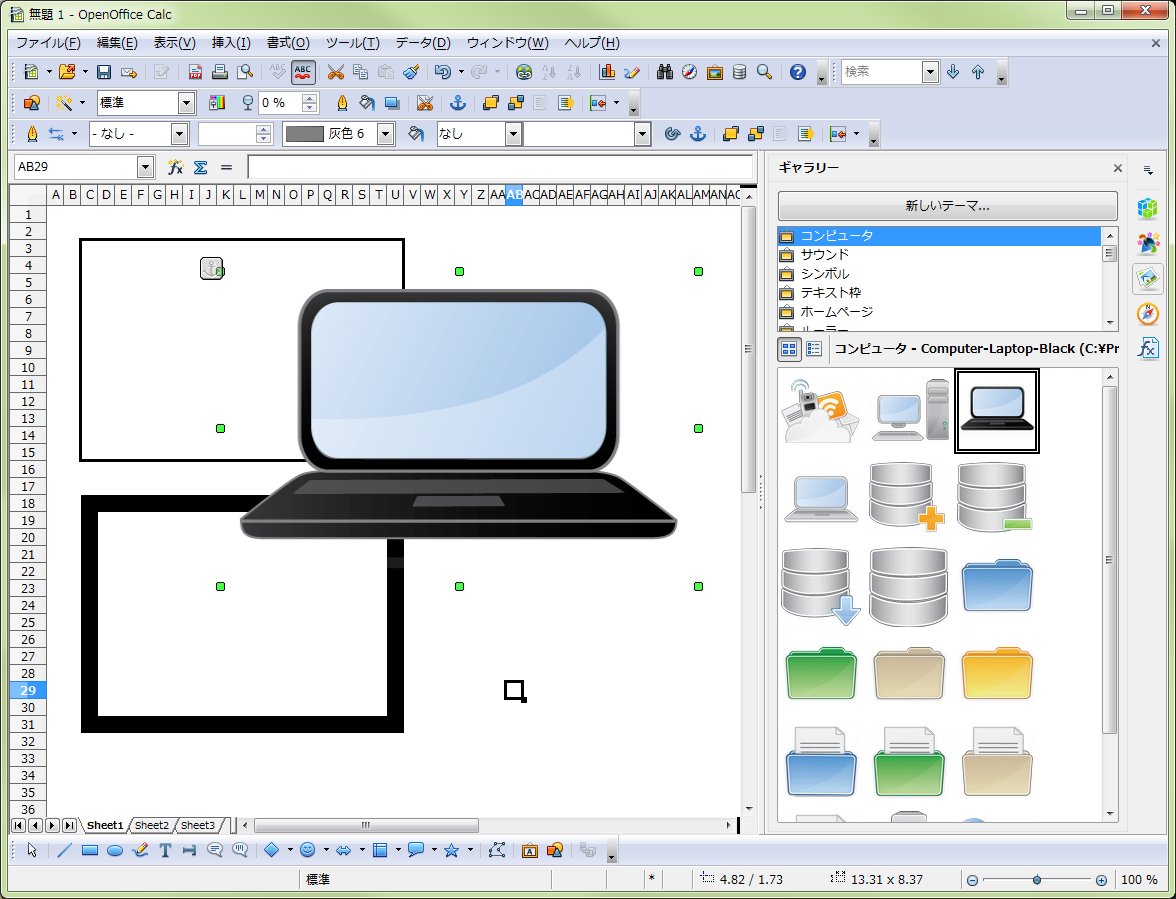Expand Basic Shapes diamond dropdown arrow
The width and height of the screenshot is (1176, 899).
coord(290,850)
